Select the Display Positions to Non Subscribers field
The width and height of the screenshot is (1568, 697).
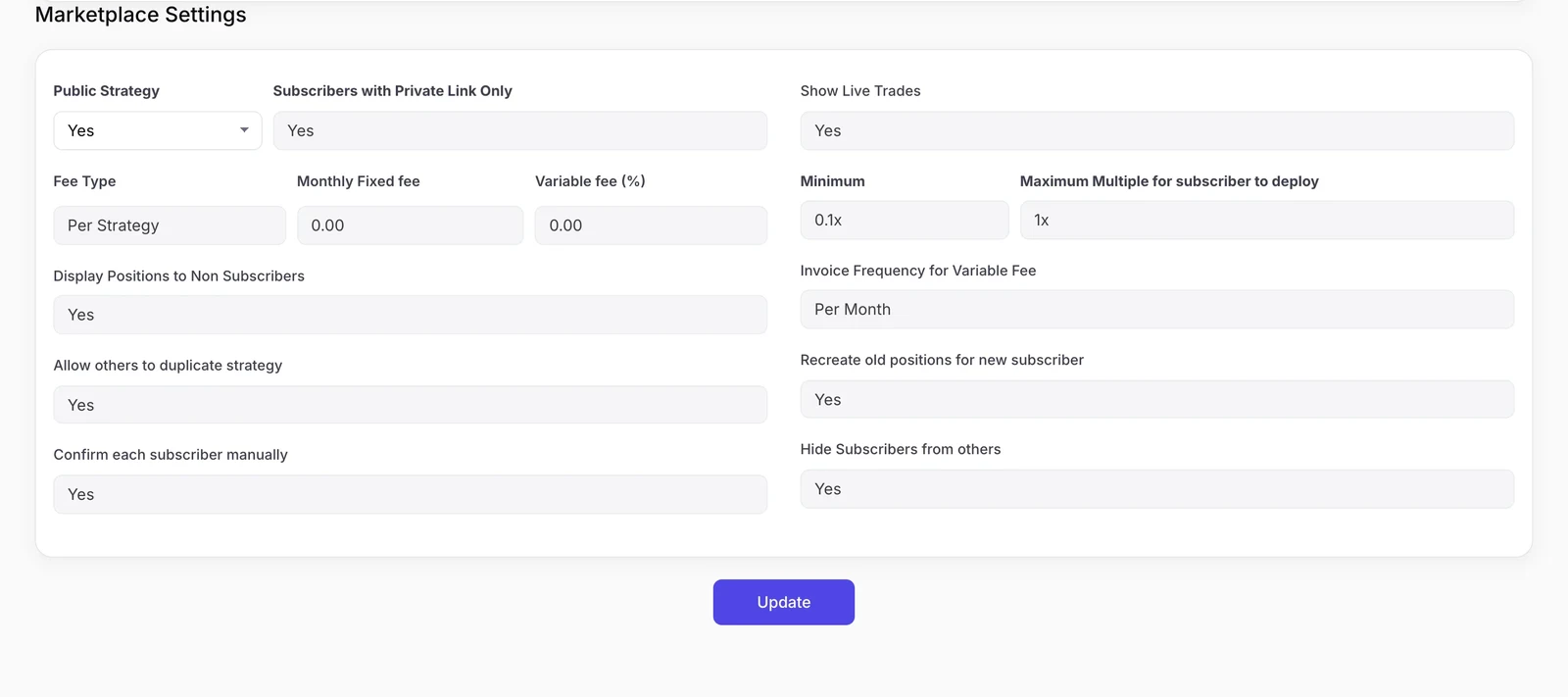(411, 315)
